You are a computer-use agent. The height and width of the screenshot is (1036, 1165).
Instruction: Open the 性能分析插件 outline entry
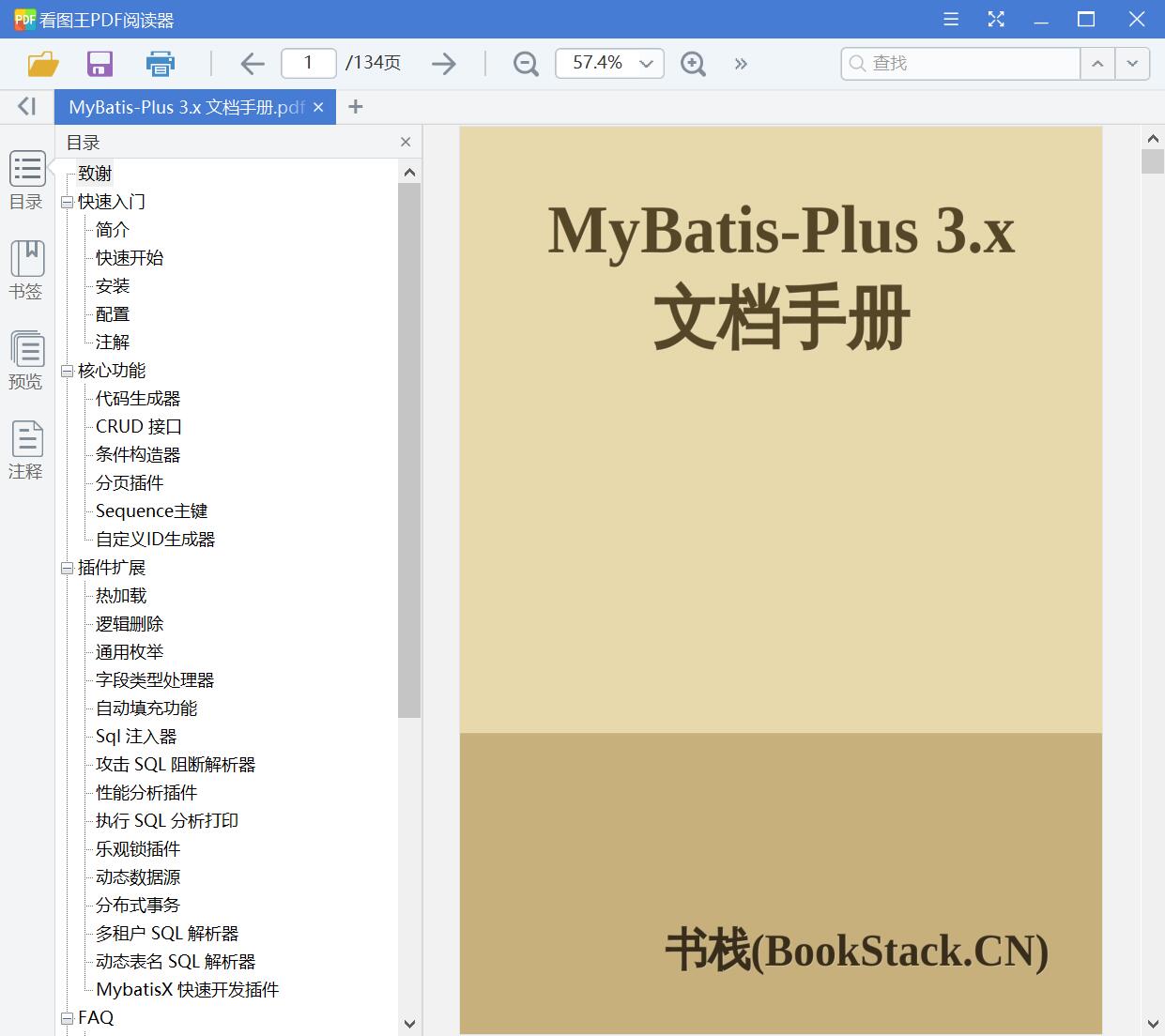click(x=146, y=793)
